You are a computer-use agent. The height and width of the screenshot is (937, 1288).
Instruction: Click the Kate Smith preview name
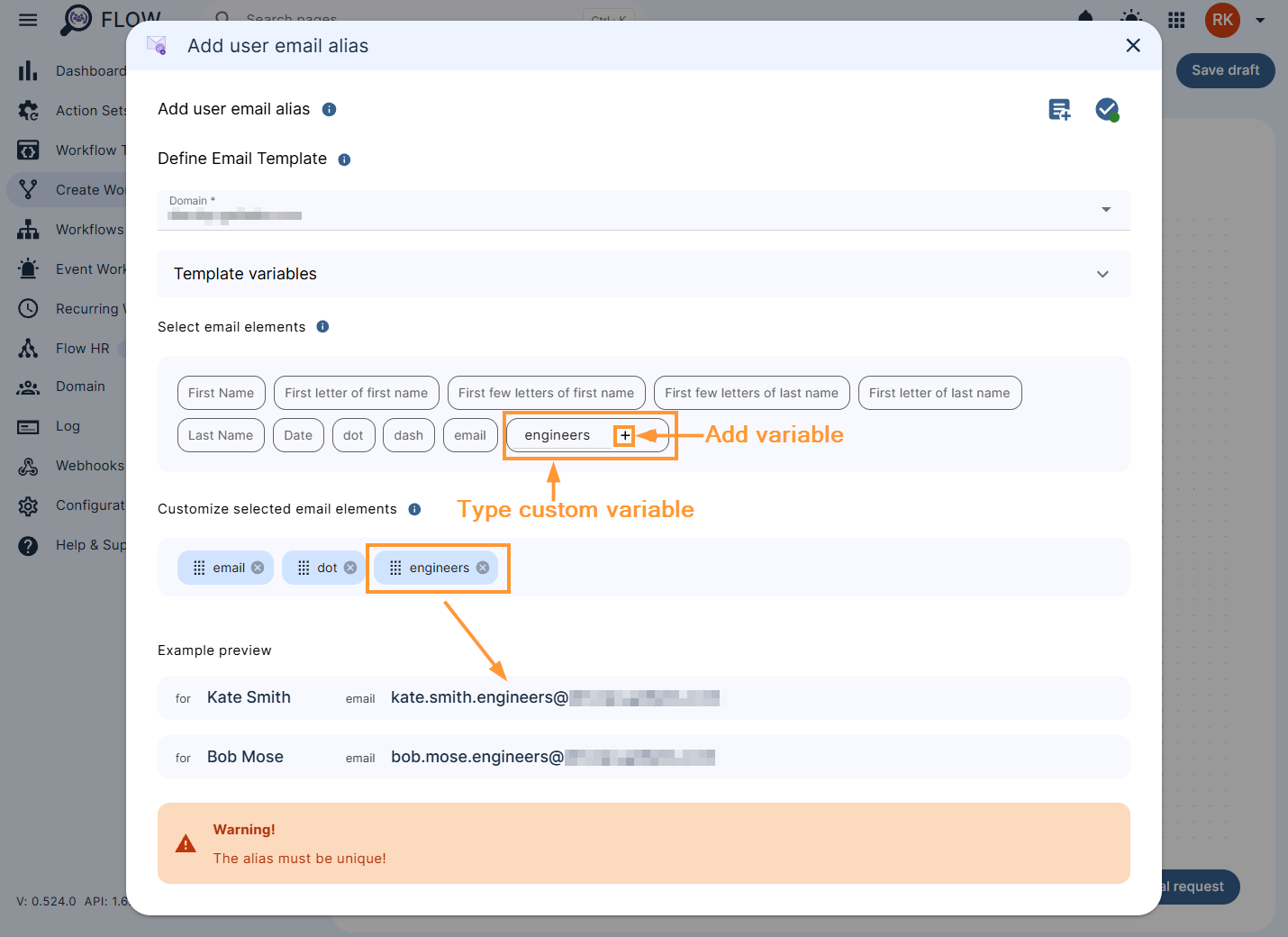249,697
